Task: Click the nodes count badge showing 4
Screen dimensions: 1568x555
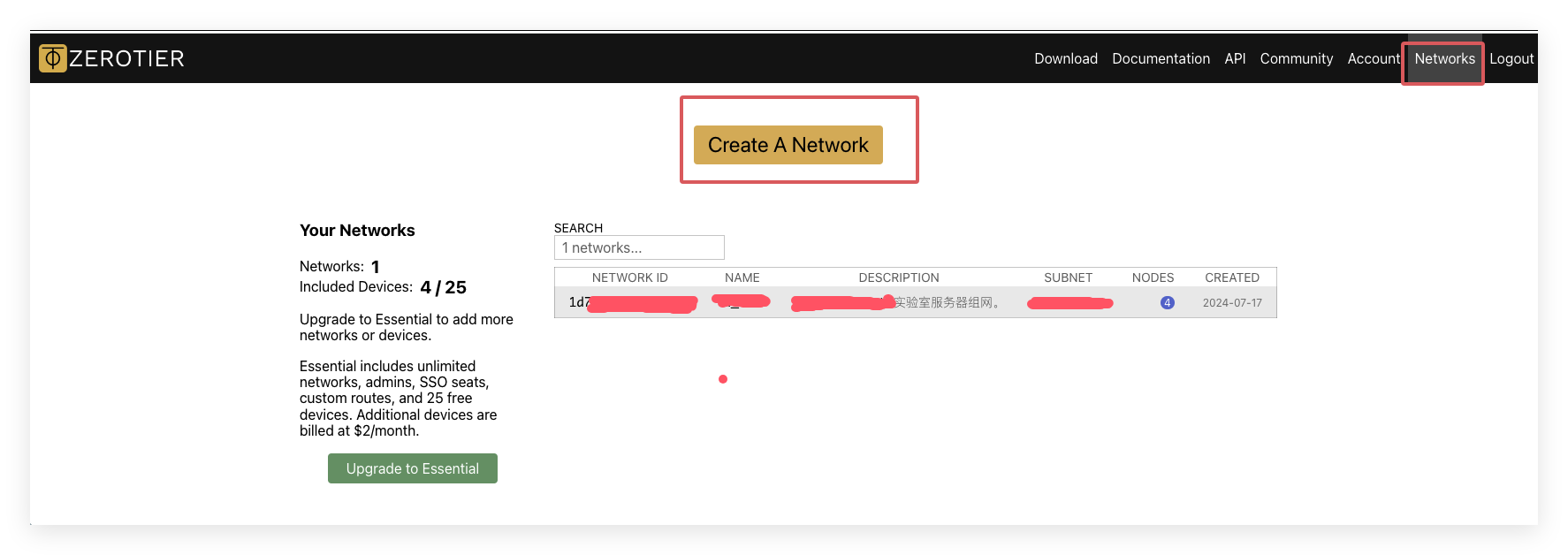Action: click(x=1168, y=302)
